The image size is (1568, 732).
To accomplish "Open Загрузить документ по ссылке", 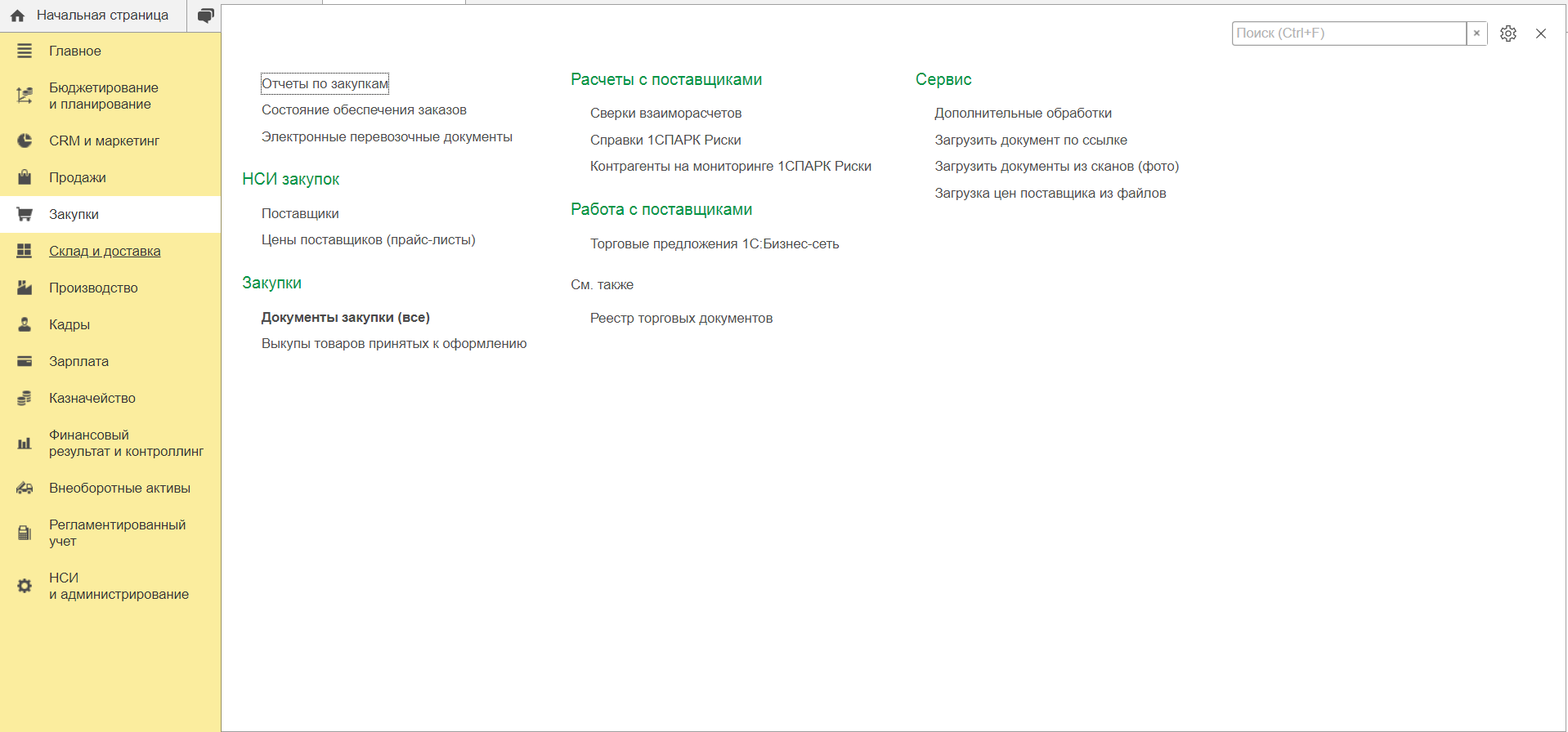I will point(1030,140).
